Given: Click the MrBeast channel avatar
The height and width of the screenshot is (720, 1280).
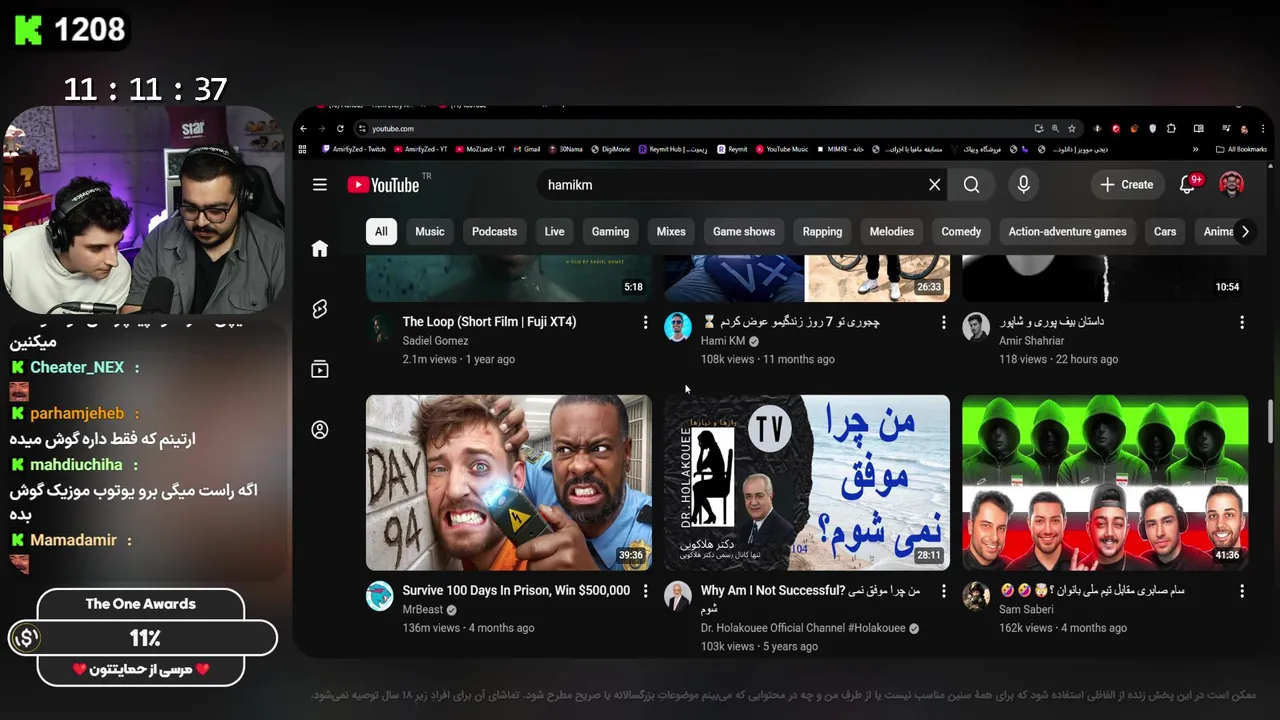Looking at the screenshot, I should point(380,596).
